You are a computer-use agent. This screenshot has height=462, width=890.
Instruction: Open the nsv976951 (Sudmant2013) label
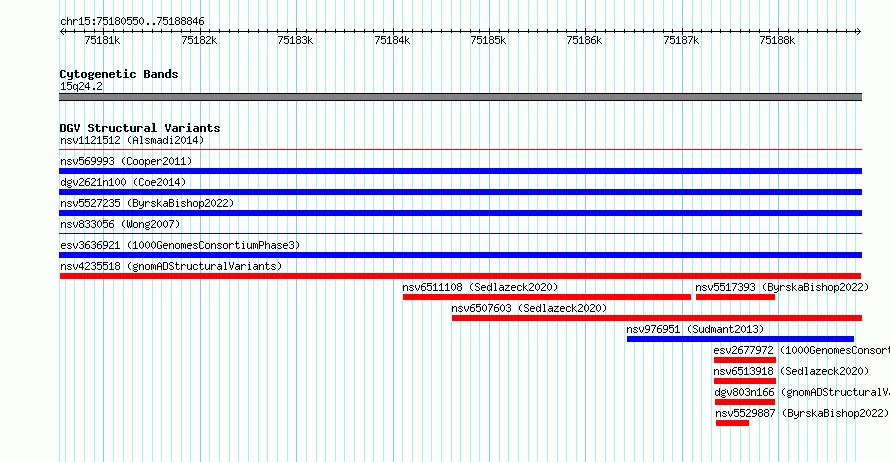[x=695, y=329]
